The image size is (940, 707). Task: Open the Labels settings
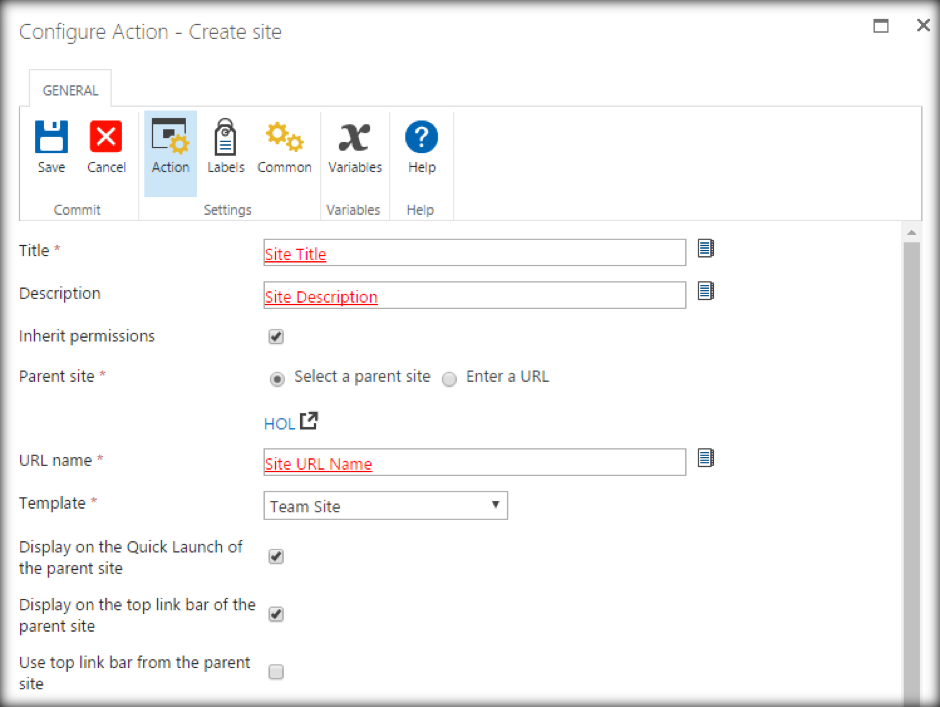point(225,137)
